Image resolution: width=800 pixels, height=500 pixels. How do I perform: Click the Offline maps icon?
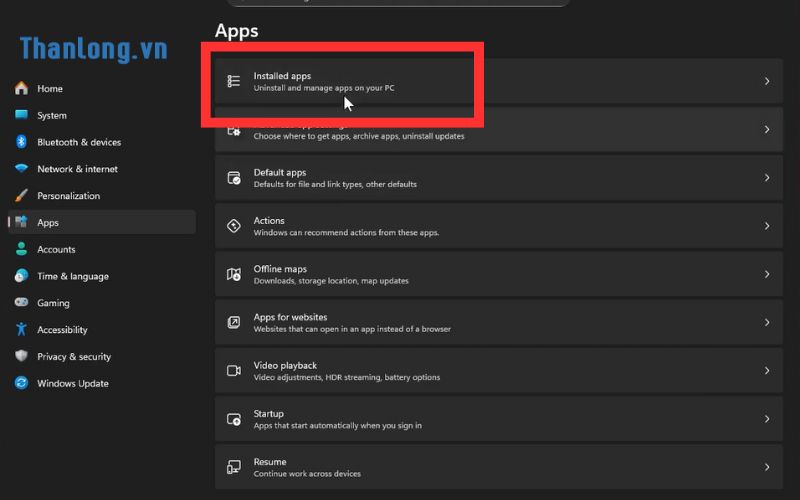click(x=234, y=274)
